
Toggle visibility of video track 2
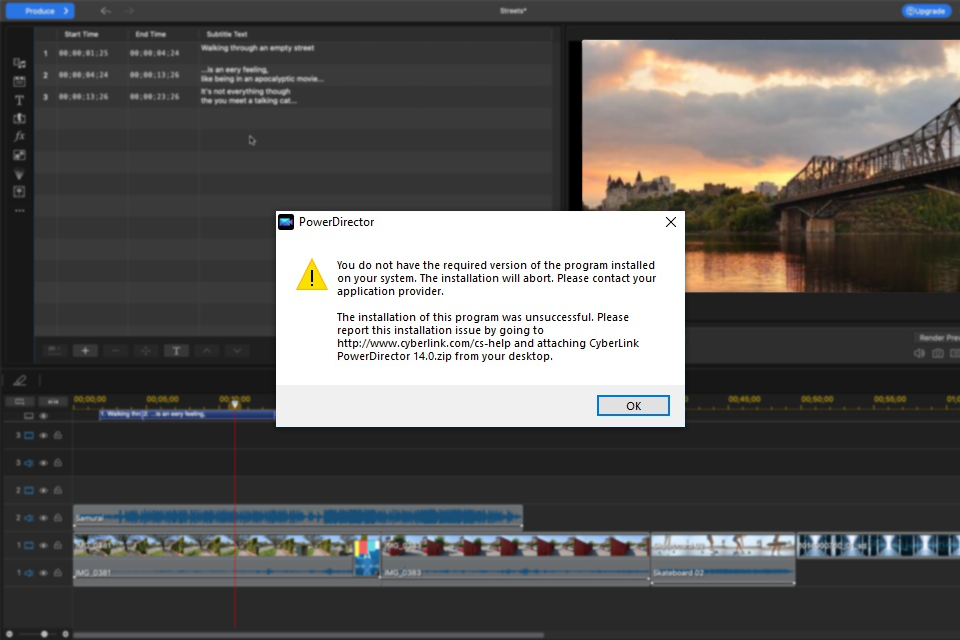(43, 491)
